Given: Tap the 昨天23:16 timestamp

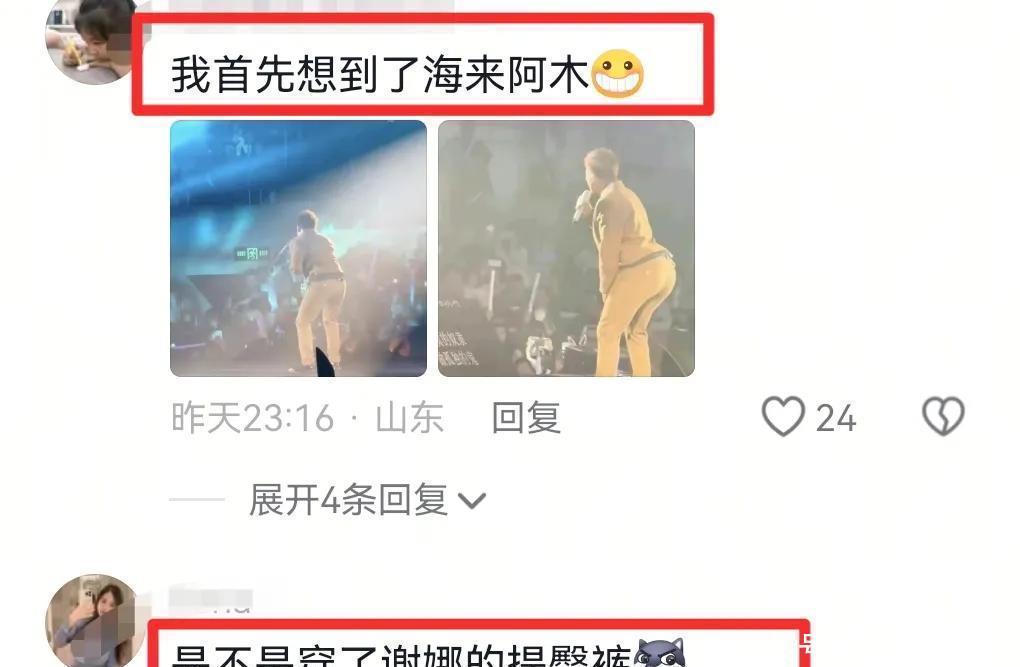Looking at the screenshot, I should (252, 417).
